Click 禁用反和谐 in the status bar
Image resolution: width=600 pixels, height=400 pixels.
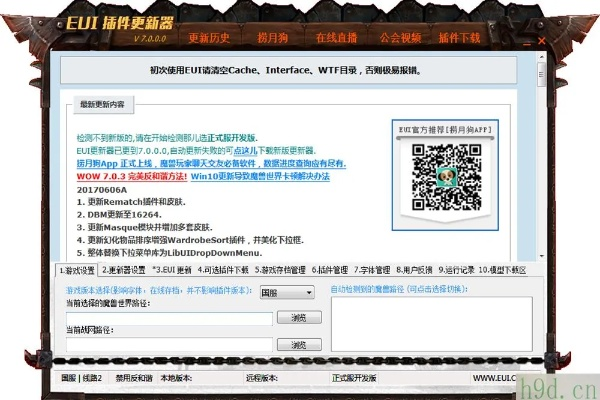[x=132, y=379]
